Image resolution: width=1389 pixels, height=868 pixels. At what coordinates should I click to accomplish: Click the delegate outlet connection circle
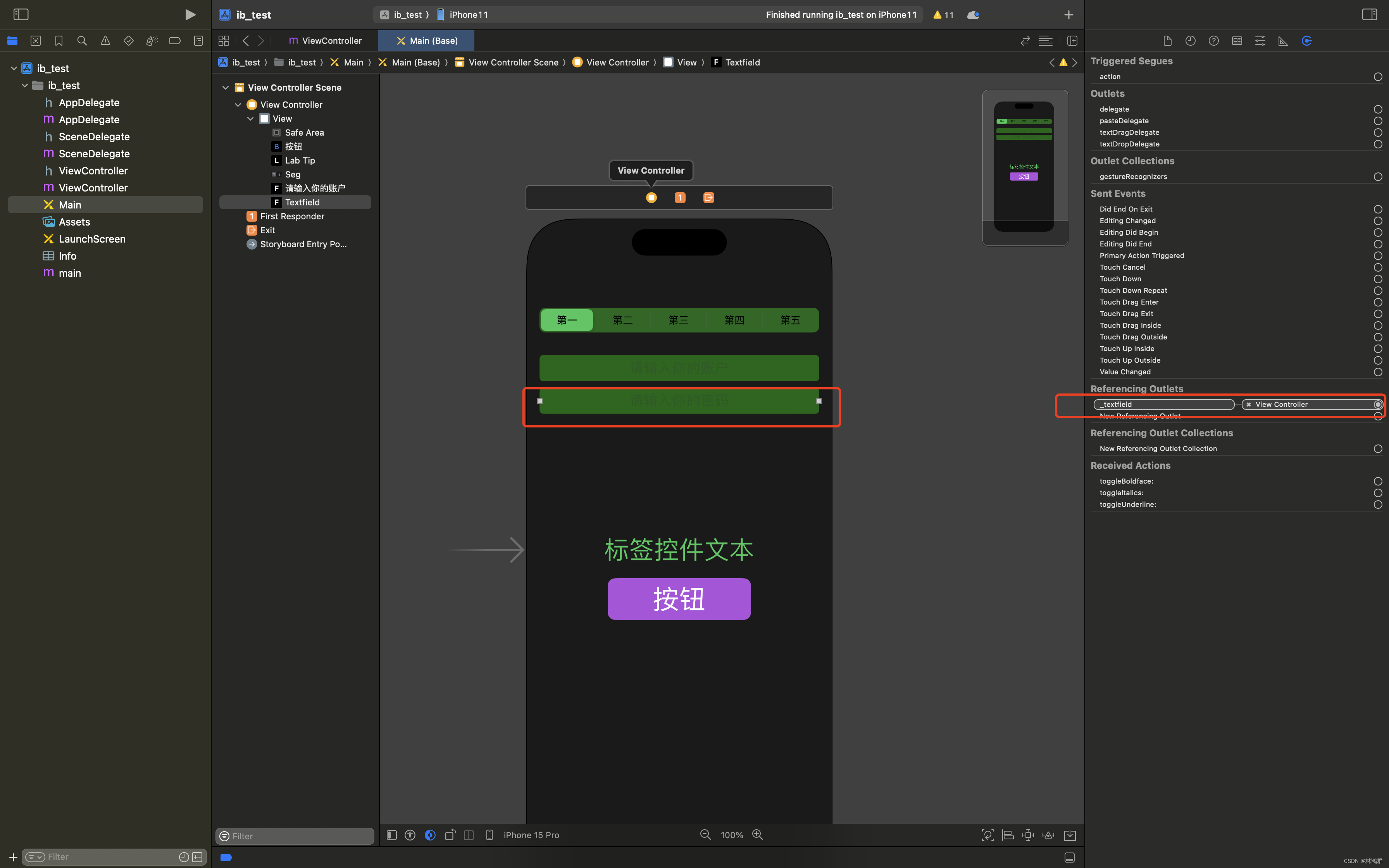pyautogui.click(x=1377, y=109)
